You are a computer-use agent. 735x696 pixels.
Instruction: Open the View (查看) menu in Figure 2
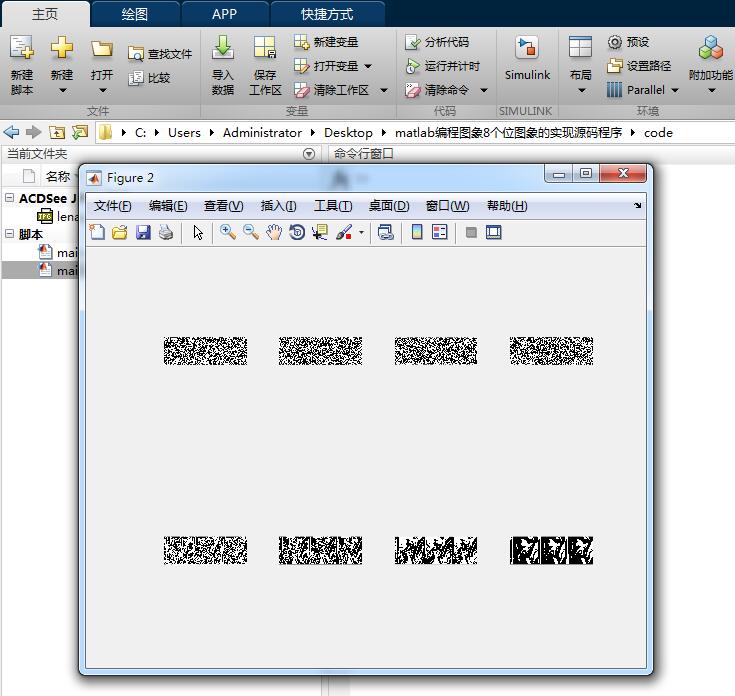(224, 206)
